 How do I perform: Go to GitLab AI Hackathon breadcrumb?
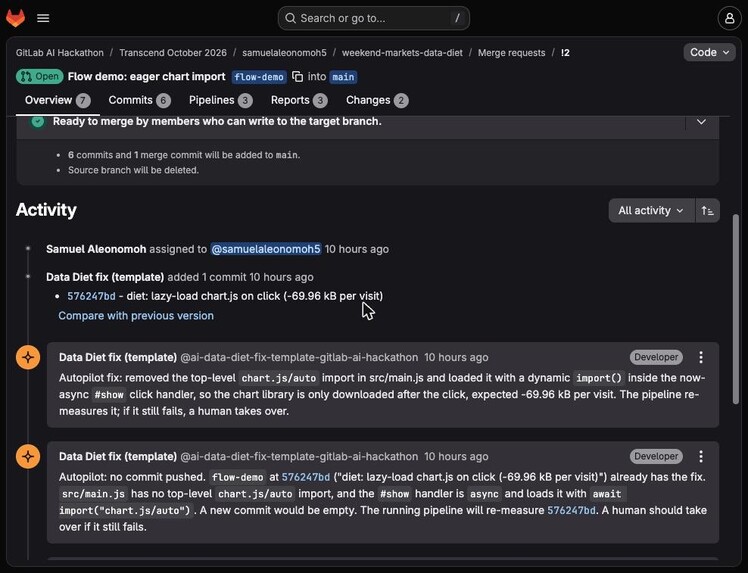(x=60, y=53)
